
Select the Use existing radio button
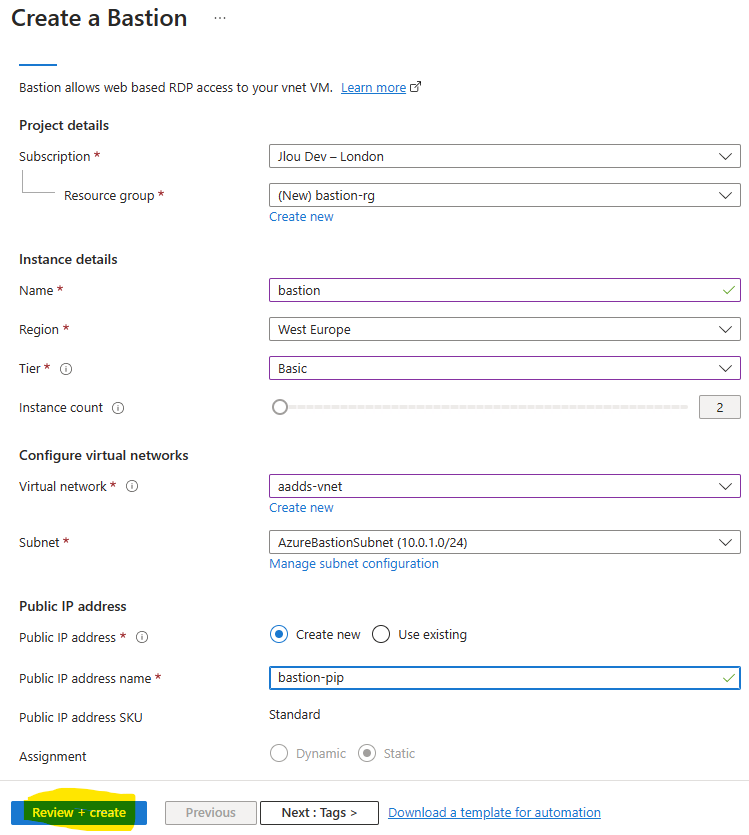(x=381, y=634)
